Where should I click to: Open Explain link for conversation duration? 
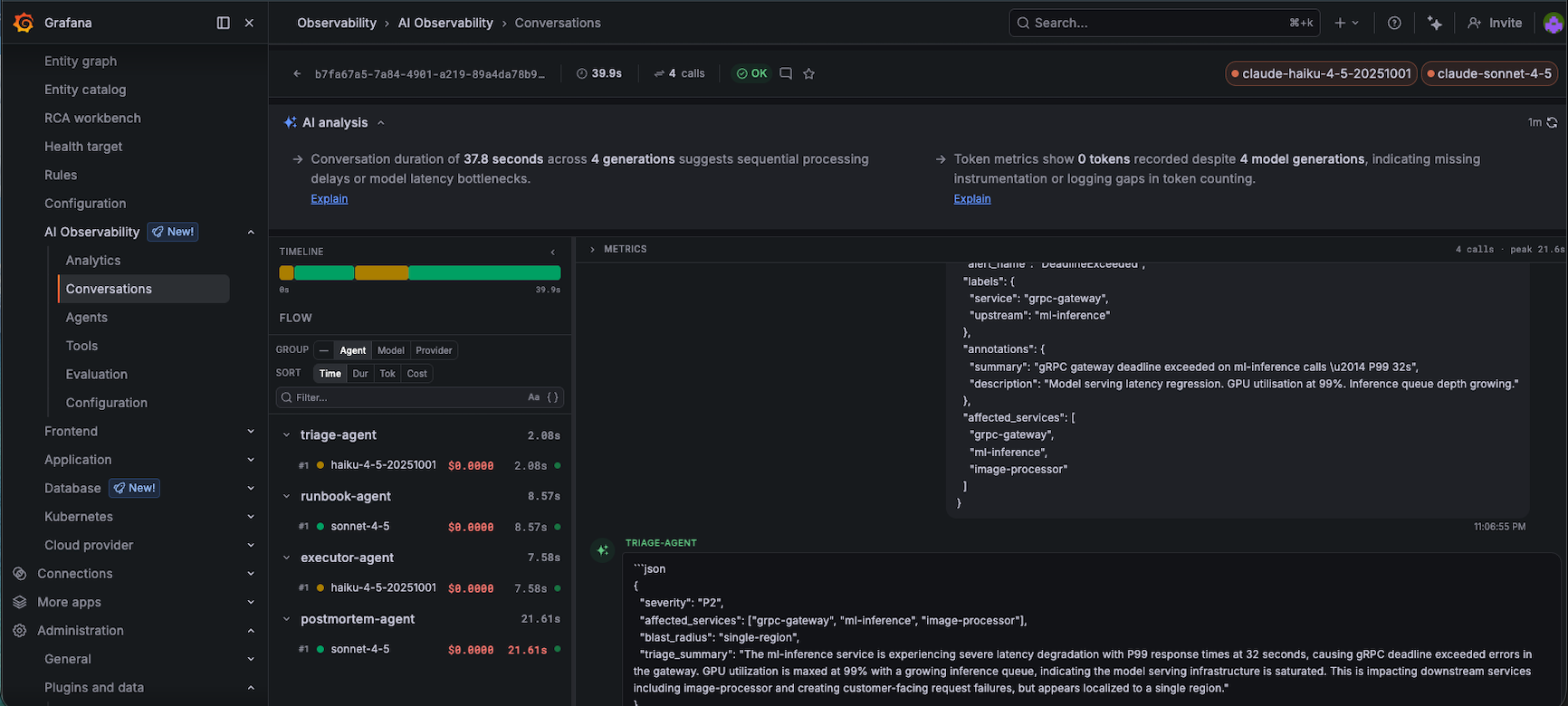click(x=330, y=198)
